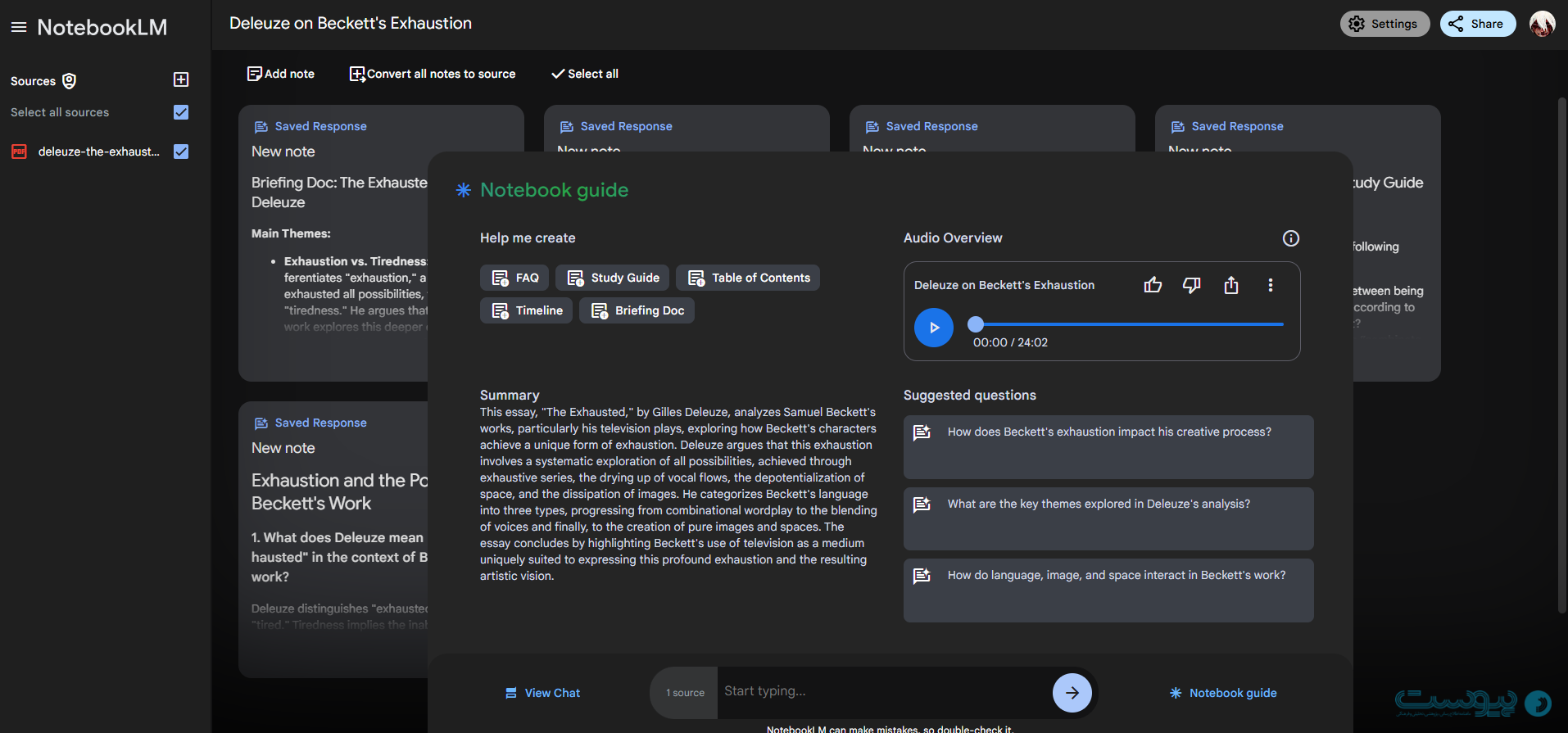Generate a Table of Contents
1568x733 pixels.
tap(748, 278)
